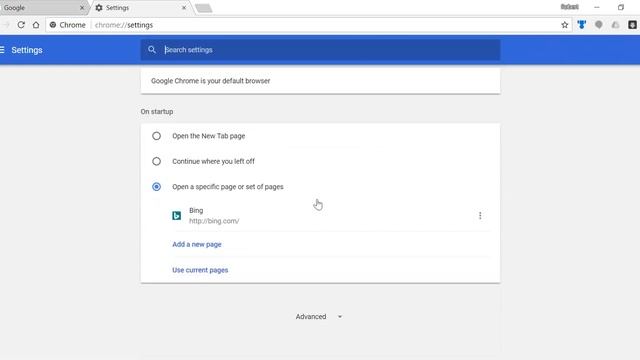Open the blue shield extension icon
This screenshot has height=360, width=640.
582,25
